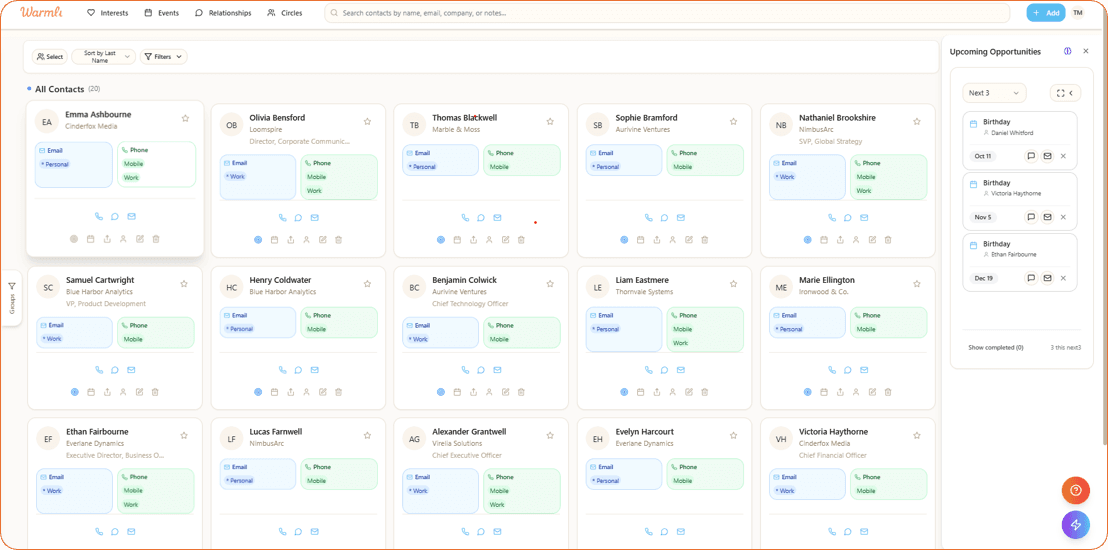Image resolution: width=1108 pixels, height=550 pixels.
Task: Open the purple lightning quick actions button
Action: [1075, 525]
